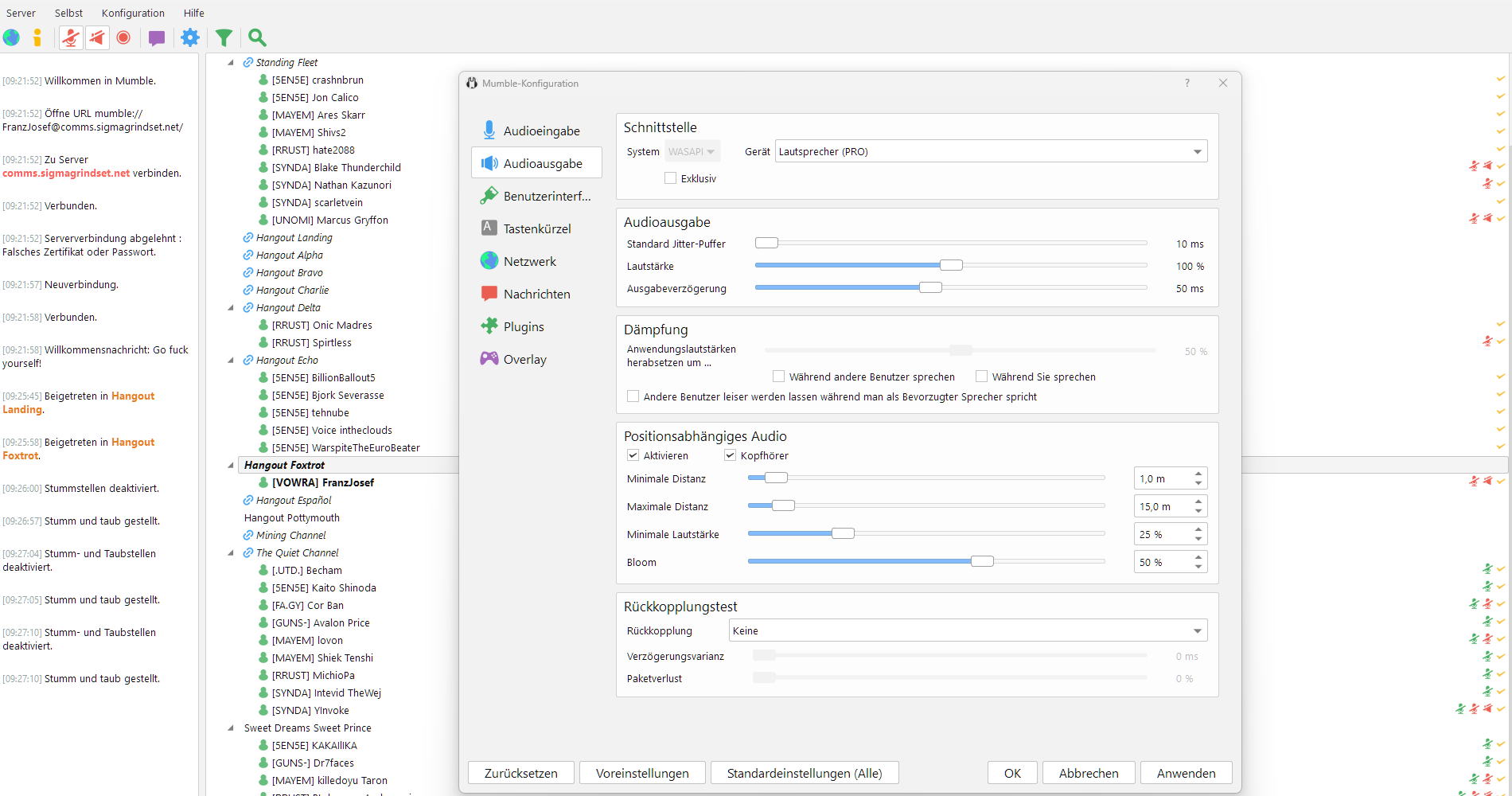The height and width of the screenshot is (796, 1512).
Task: Click the red message icon for Nachrichten
Action: click(x=489, y=294)
